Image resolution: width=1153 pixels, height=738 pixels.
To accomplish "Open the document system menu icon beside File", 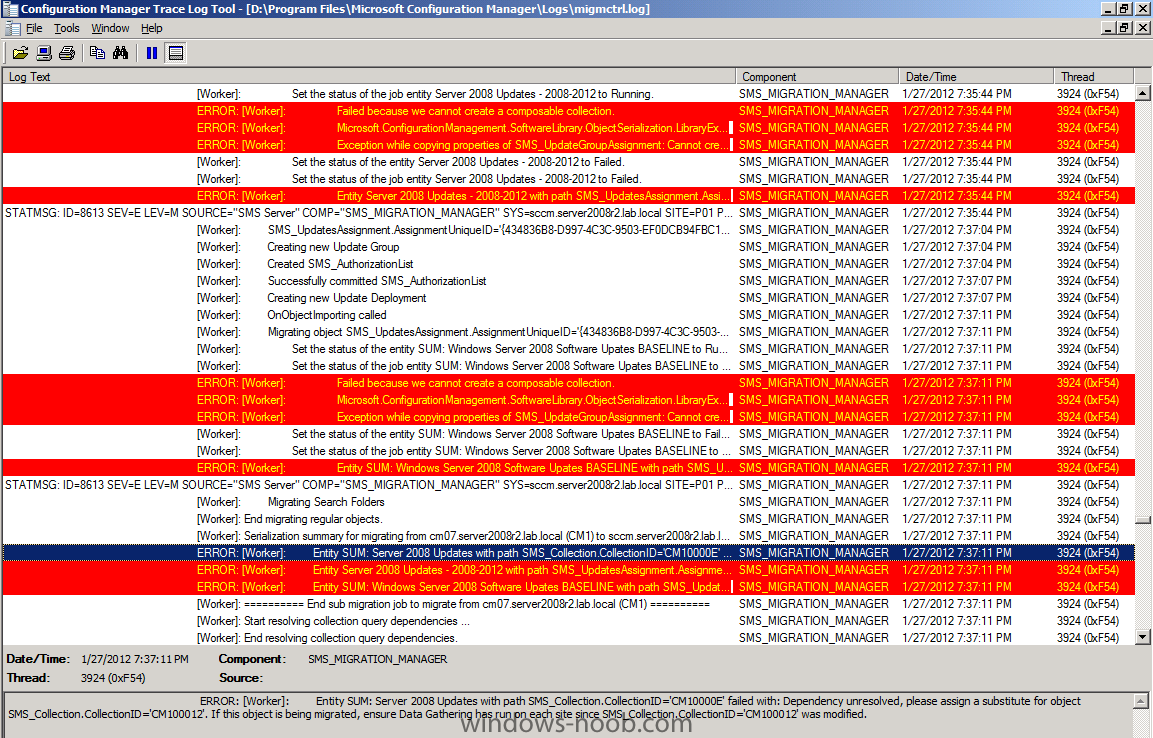I will click(13, 29).
